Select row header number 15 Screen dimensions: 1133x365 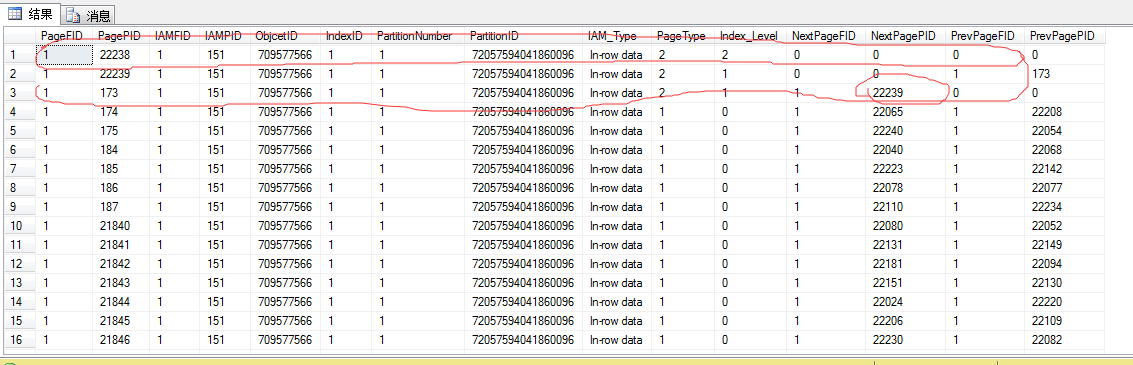pyautogui.click(x=20, y=320)
